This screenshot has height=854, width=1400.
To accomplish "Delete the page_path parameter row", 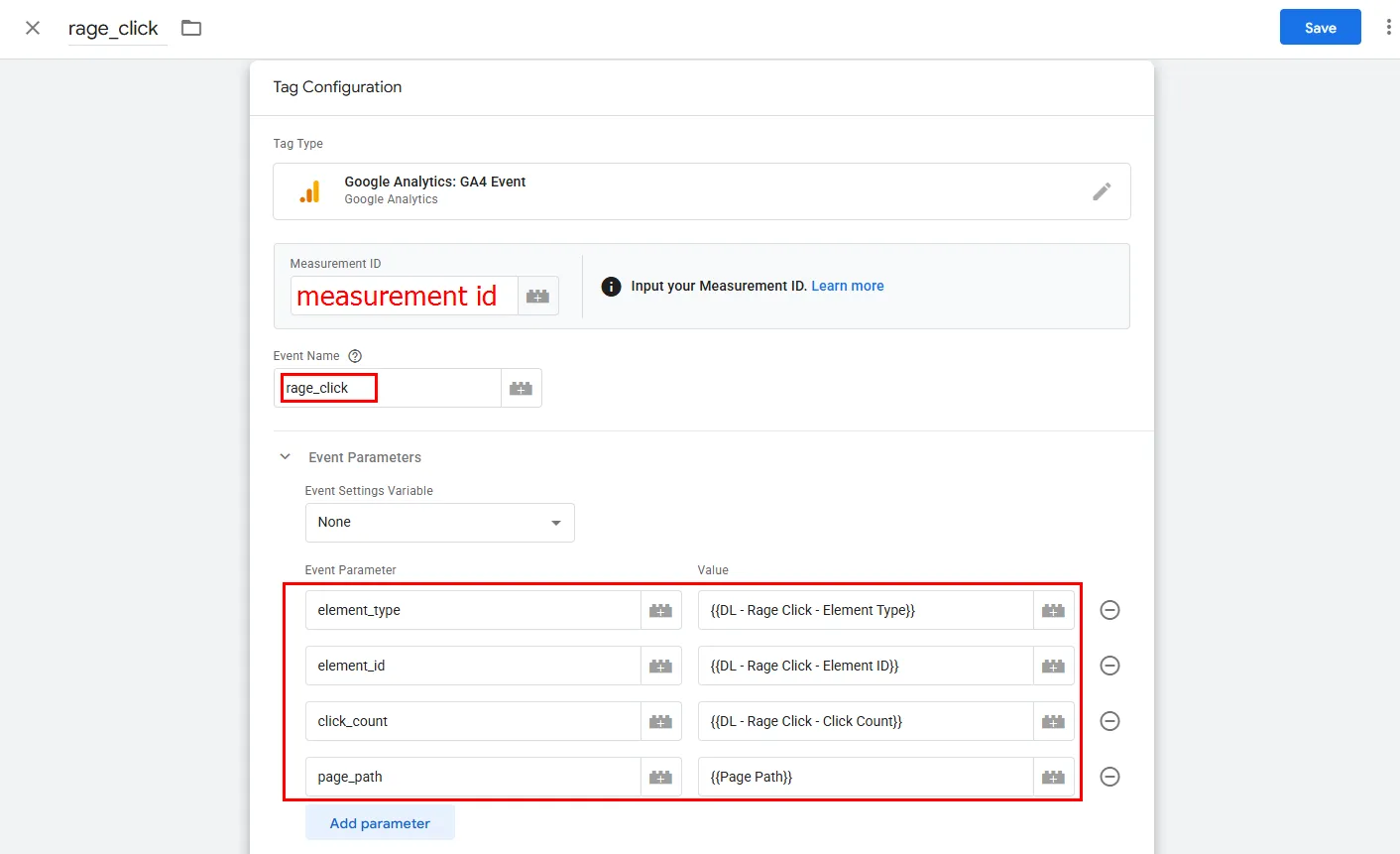I will coord(1109,778).
